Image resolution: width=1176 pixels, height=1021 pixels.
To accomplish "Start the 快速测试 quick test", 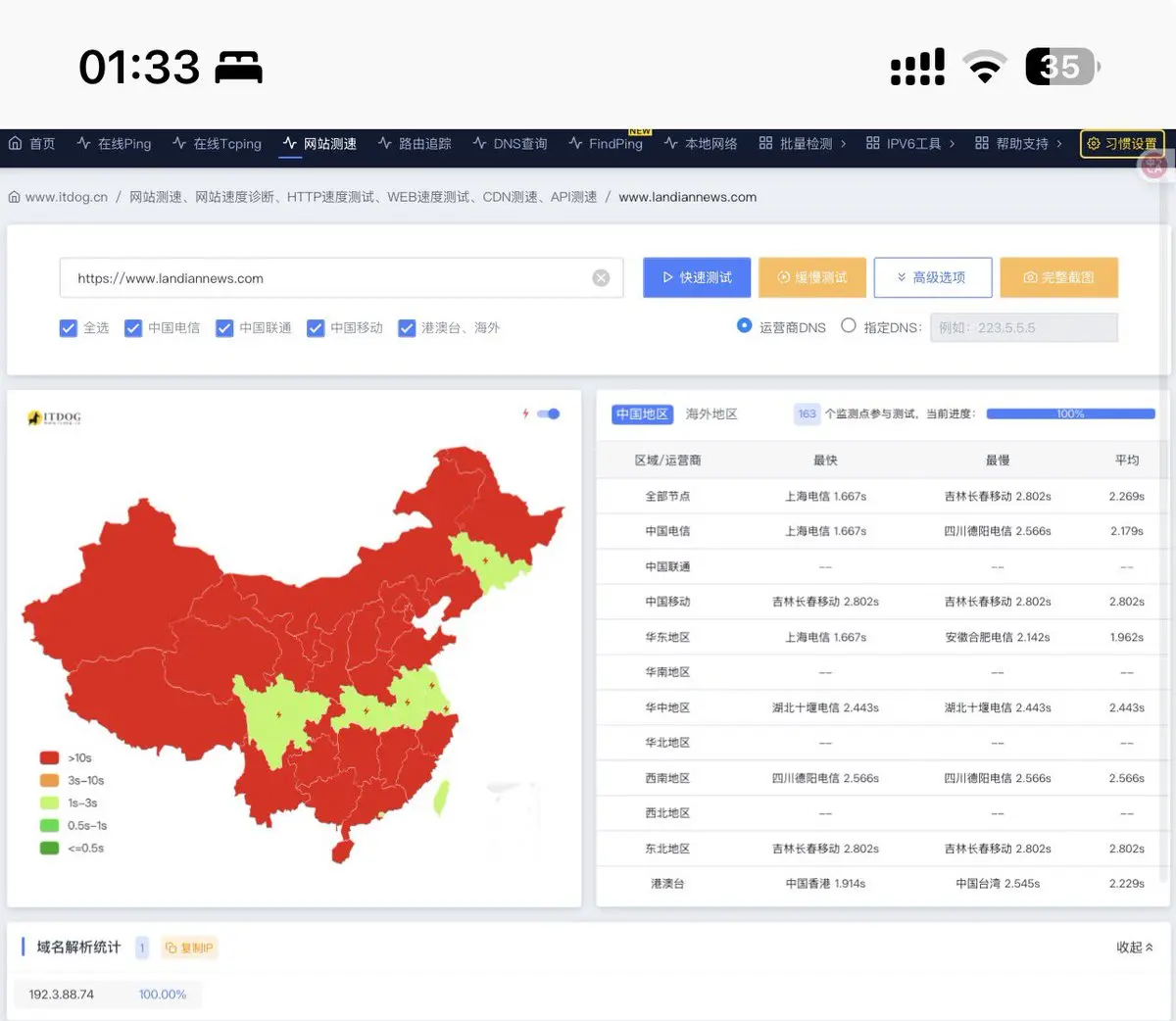I will coord(697,277).
